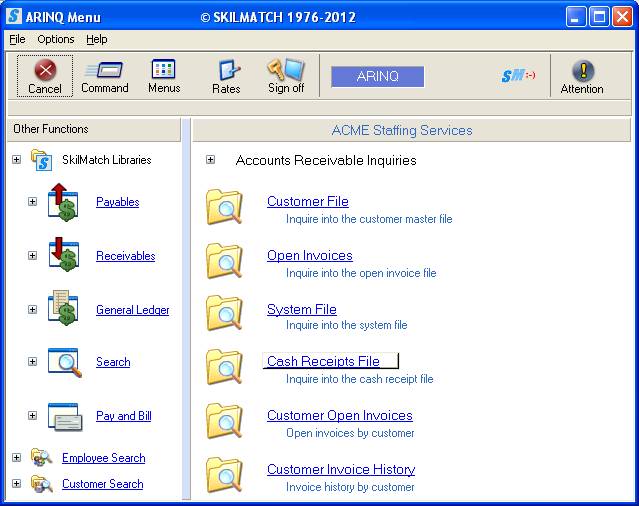Click the Other Functions panel header
639x506 pixels.
click(x=94, y=129)
